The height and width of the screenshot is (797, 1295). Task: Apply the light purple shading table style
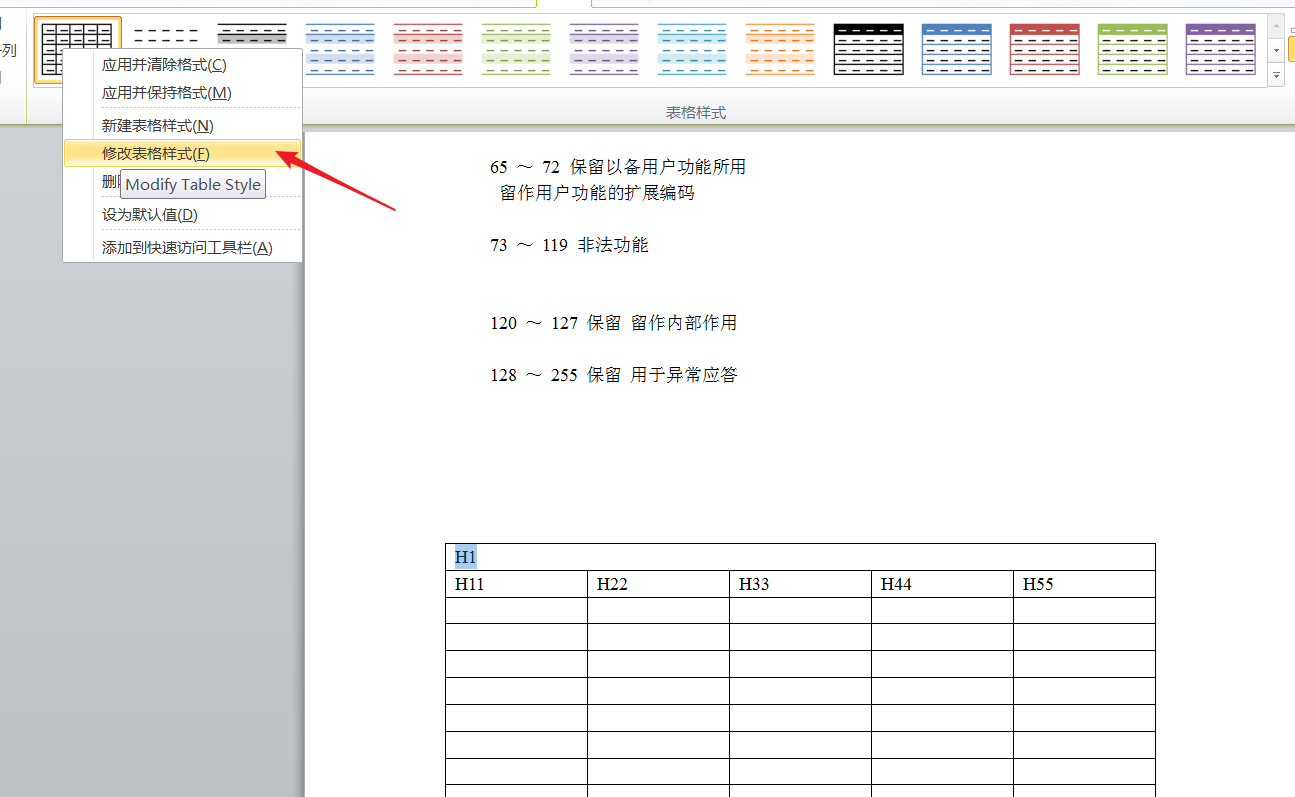click(604, 50)
